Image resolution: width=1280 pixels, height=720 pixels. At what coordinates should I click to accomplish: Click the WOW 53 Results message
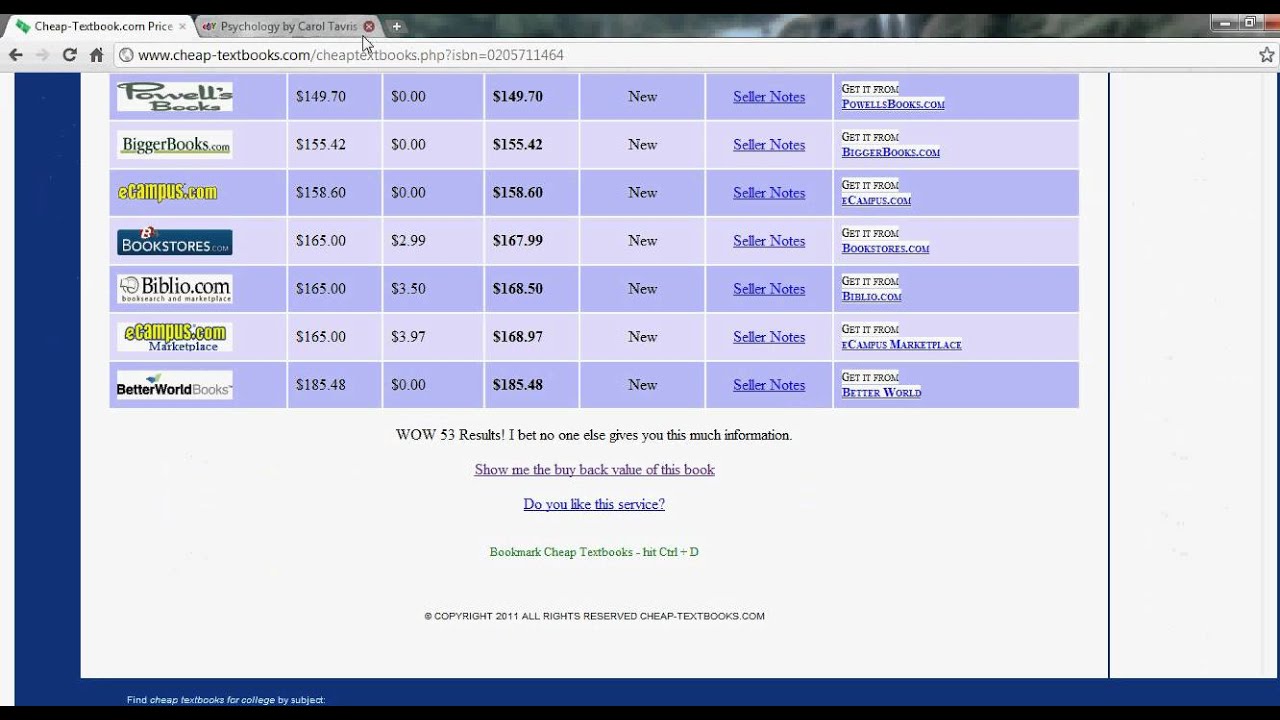[x=594, y=435]
